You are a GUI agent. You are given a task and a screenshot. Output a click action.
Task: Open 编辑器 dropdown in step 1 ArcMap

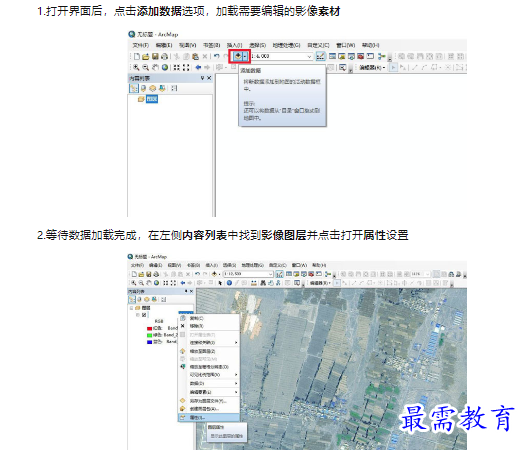tap(372, 68)
